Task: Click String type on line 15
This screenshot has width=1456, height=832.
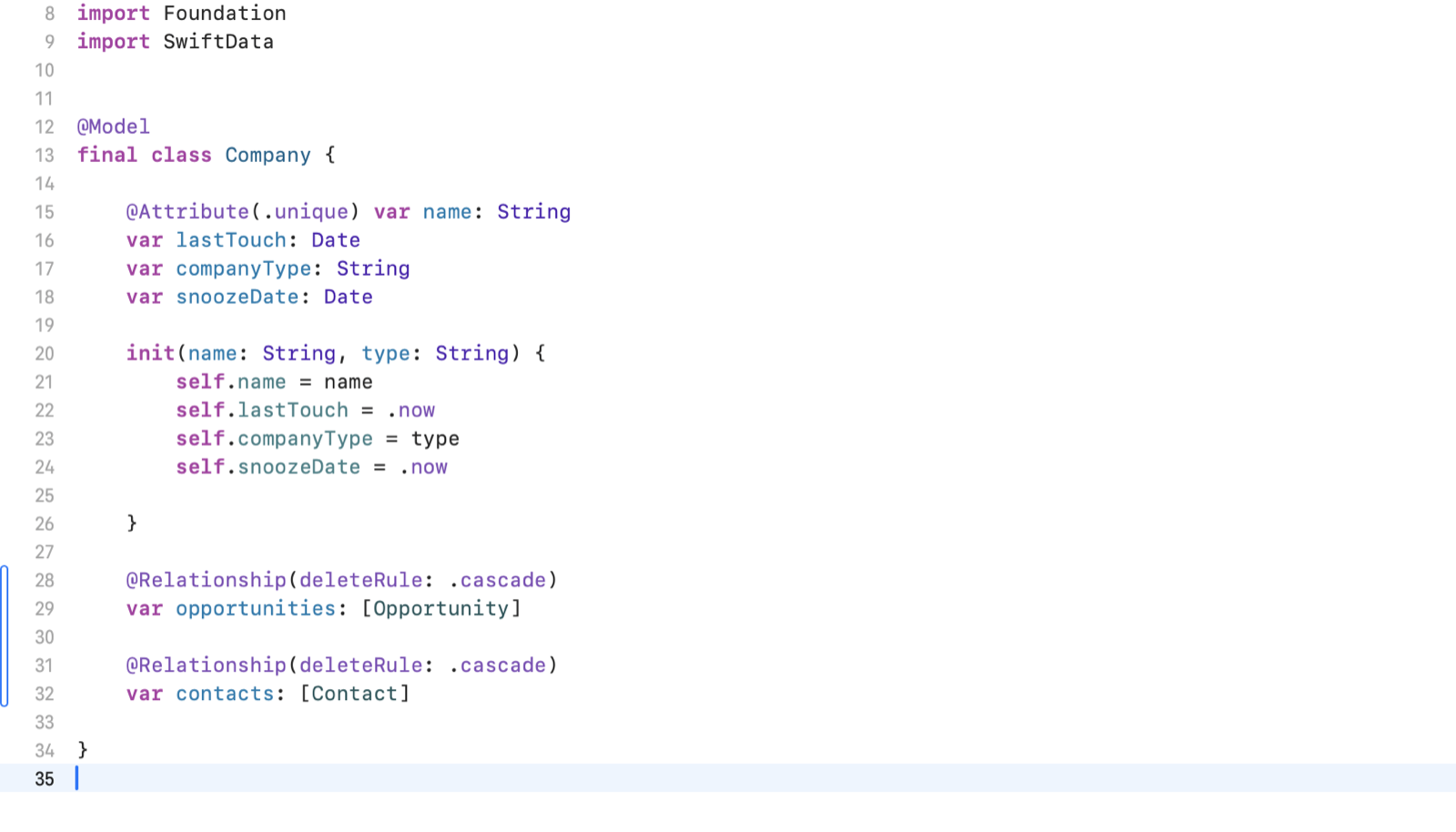Action: click(x=534, y=212)
